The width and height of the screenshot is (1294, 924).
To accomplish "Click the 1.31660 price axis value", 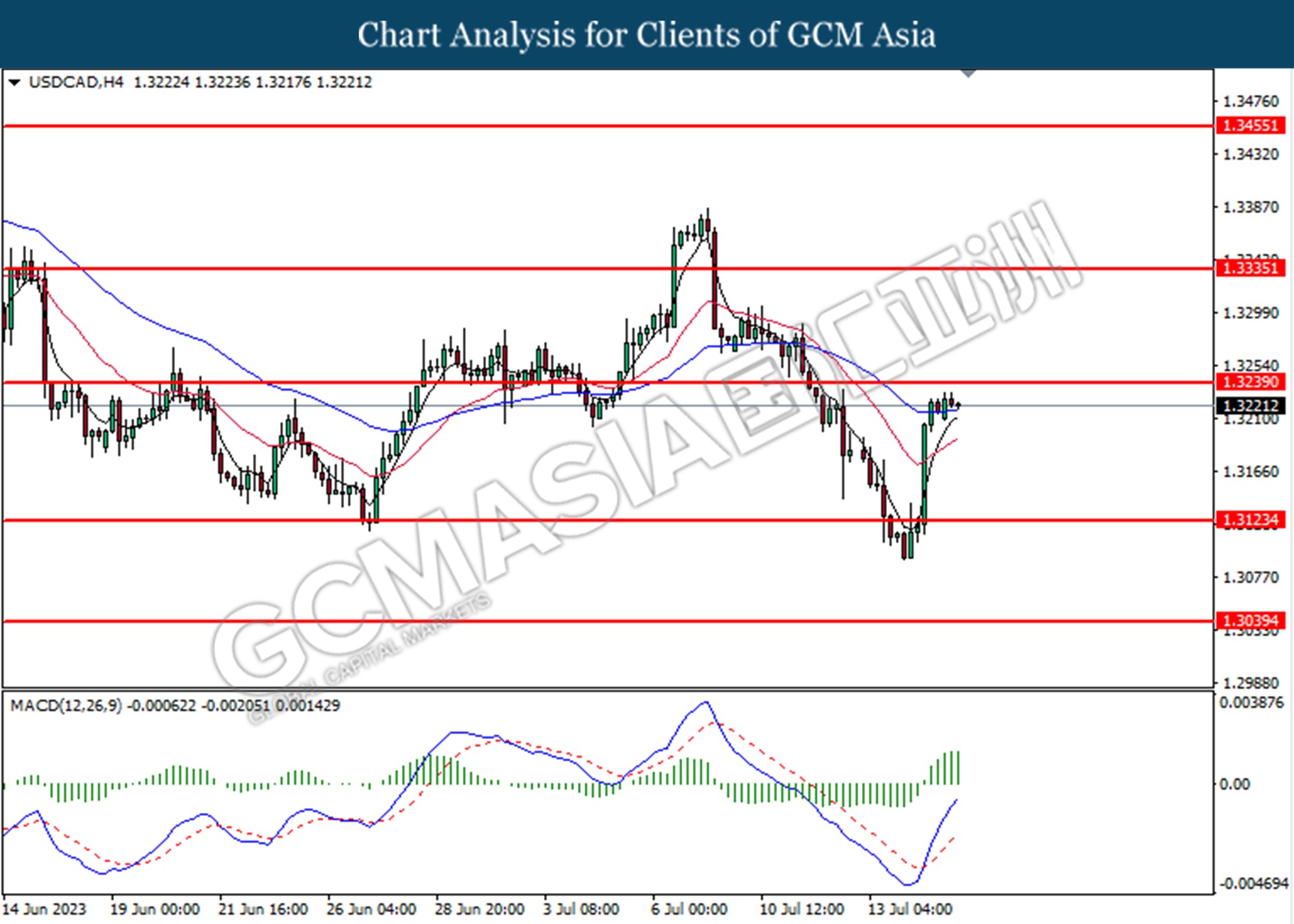I will tap(1251, 472).
